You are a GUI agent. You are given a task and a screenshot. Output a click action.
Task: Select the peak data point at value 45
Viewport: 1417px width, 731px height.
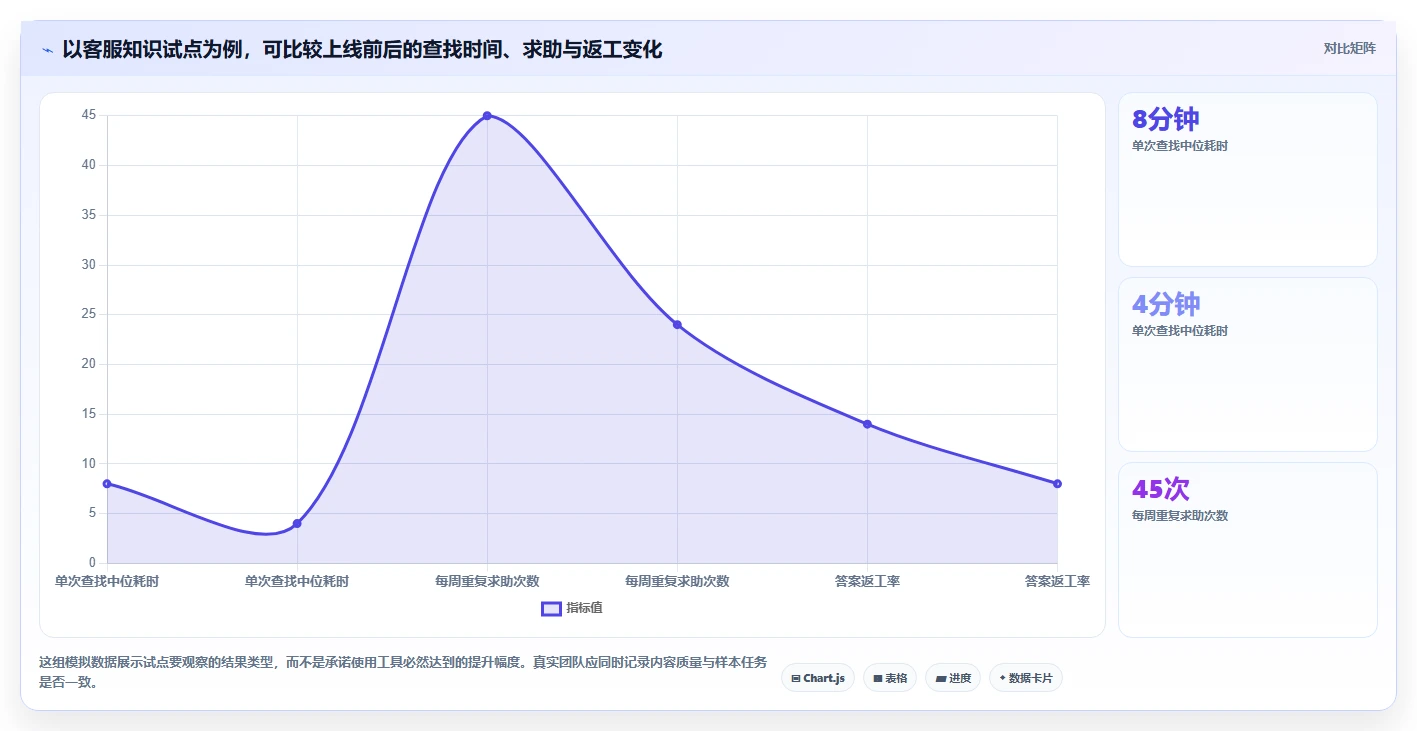pyautogui.click(x=487, y=116)
